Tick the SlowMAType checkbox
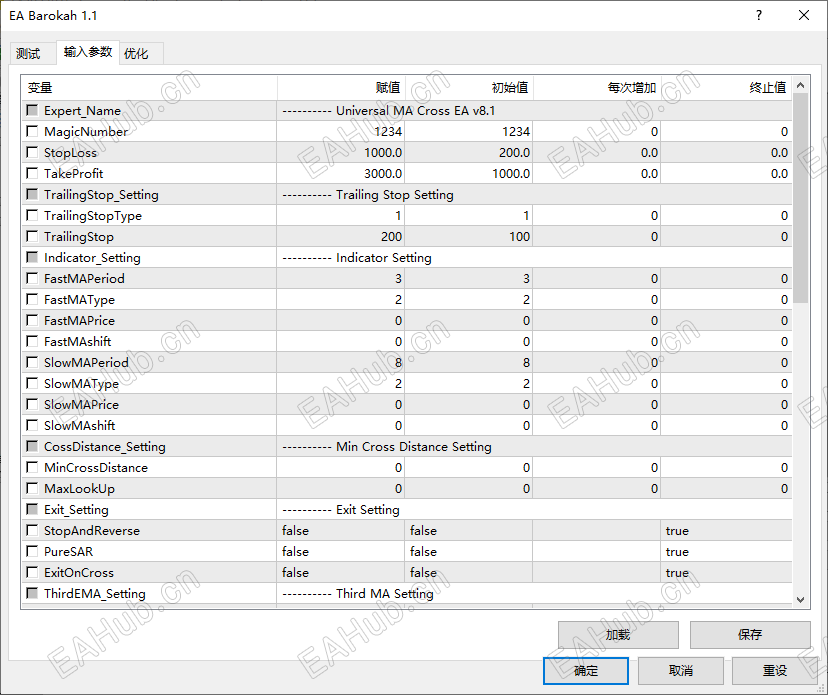The width and height of the screenshot is (828, 695). pos(32,383)
